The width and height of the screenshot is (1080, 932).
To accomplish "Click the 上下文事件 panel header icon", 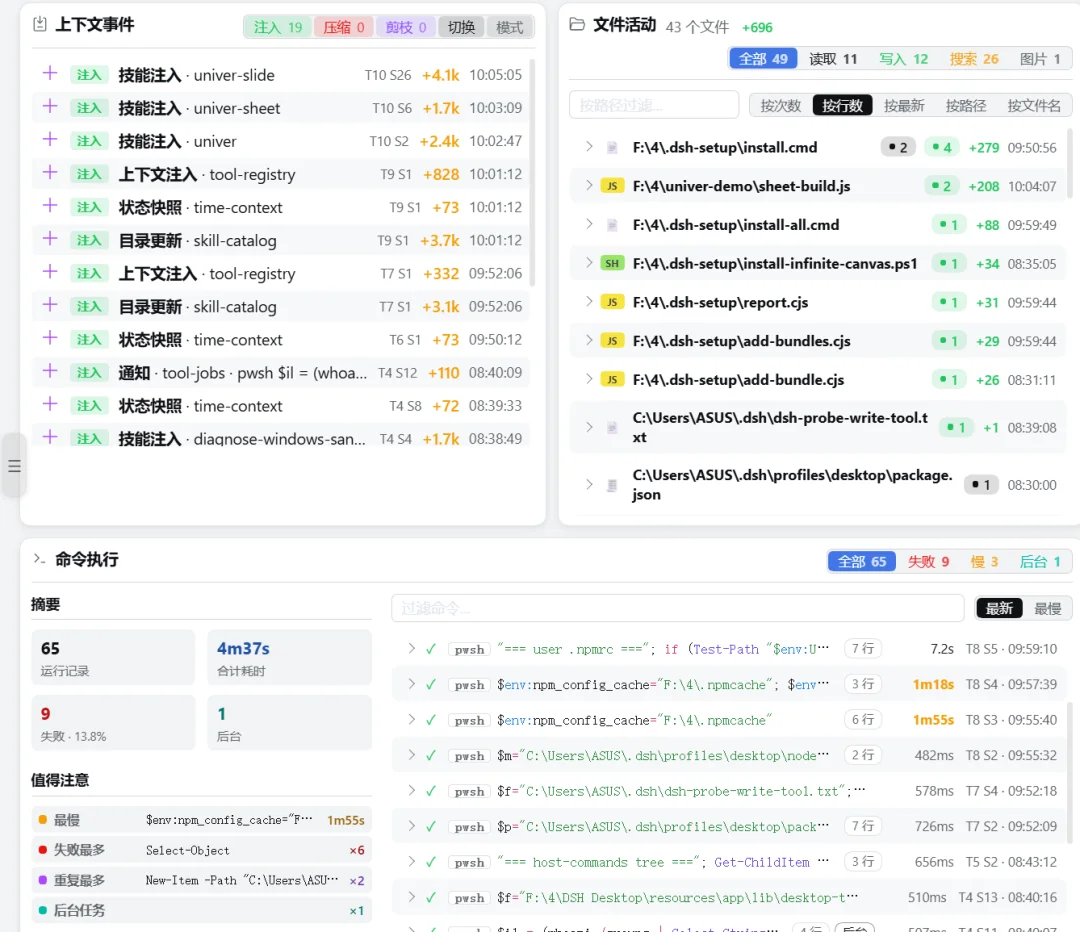I will point(40,24).
